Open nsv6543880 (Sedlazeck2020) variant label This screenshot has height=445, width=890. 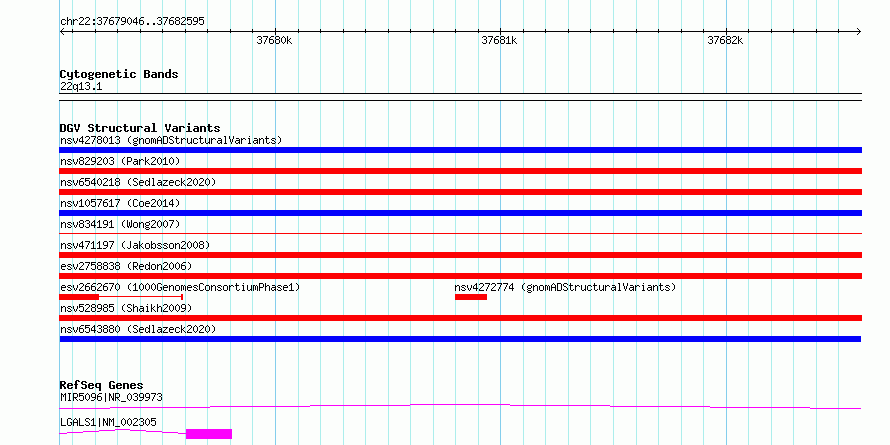pos(138,329)
